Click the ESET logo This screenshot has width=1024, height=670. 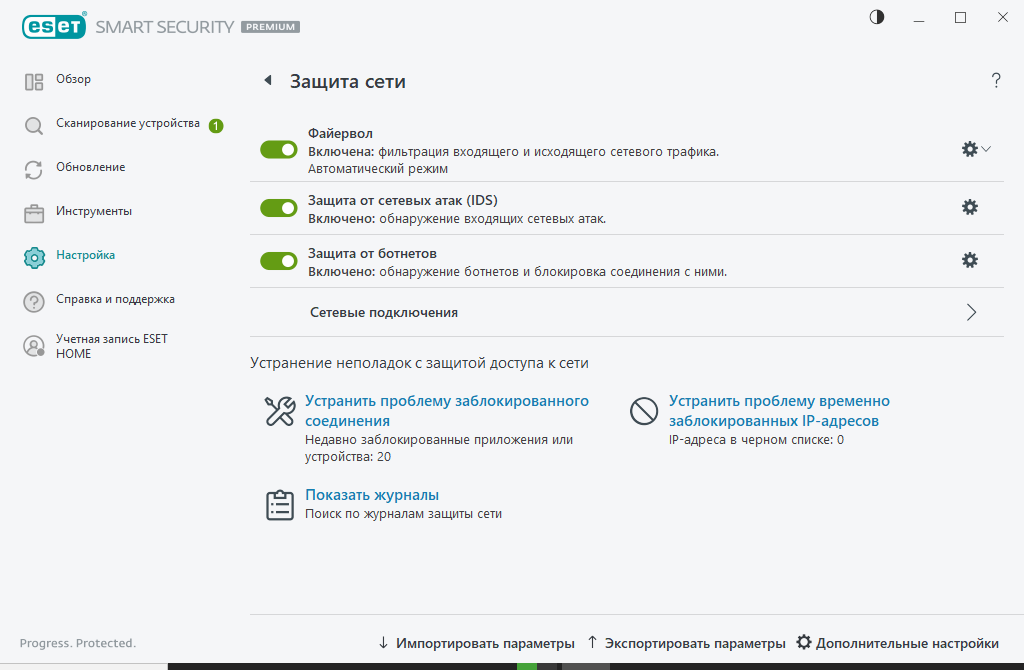click(54, 26)
